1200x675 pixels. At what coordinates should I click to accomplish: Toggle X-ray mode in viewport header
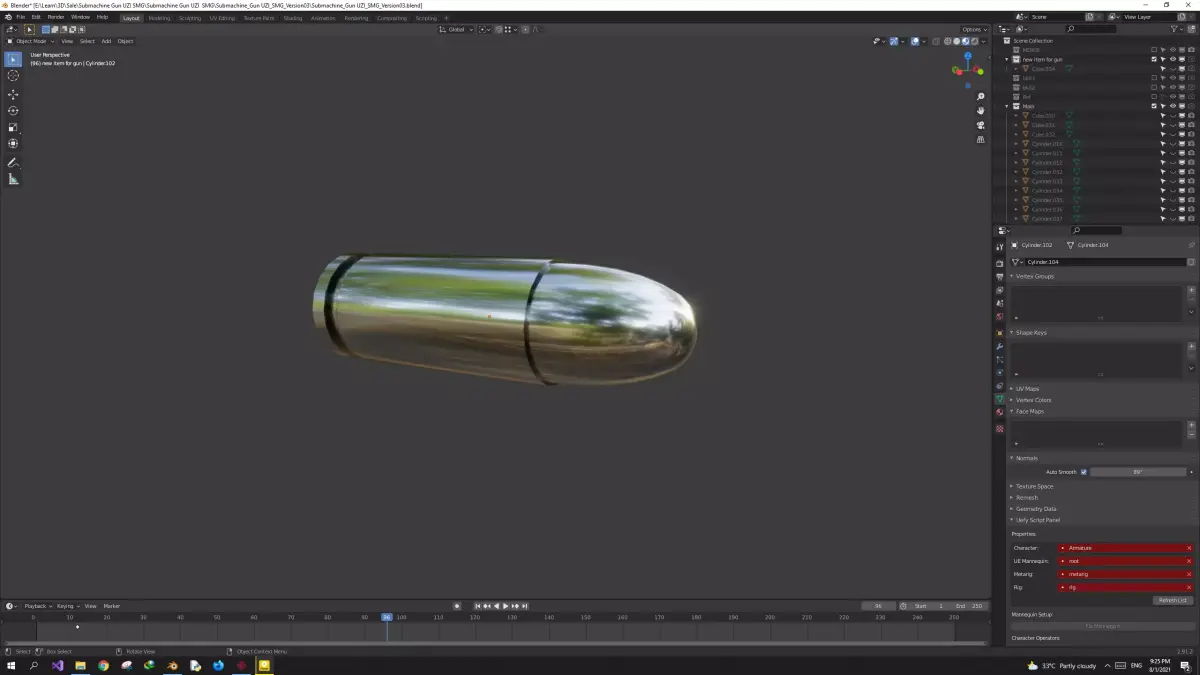tap(934, 42)
